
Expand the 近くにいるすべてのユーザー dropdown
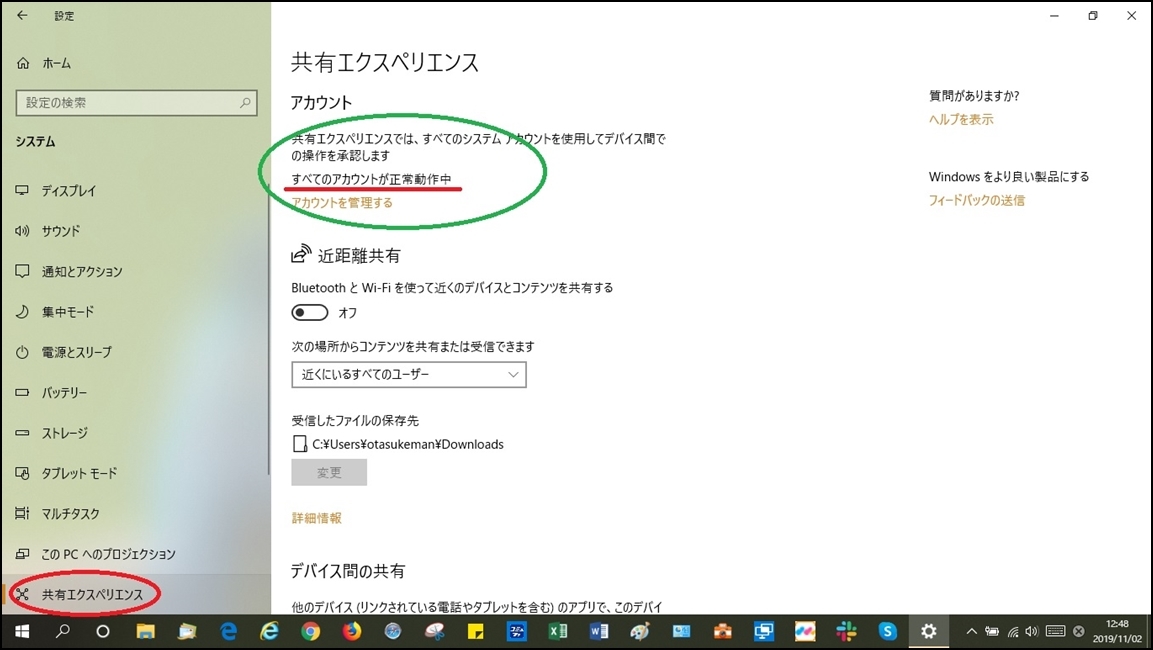click(409, 374)
